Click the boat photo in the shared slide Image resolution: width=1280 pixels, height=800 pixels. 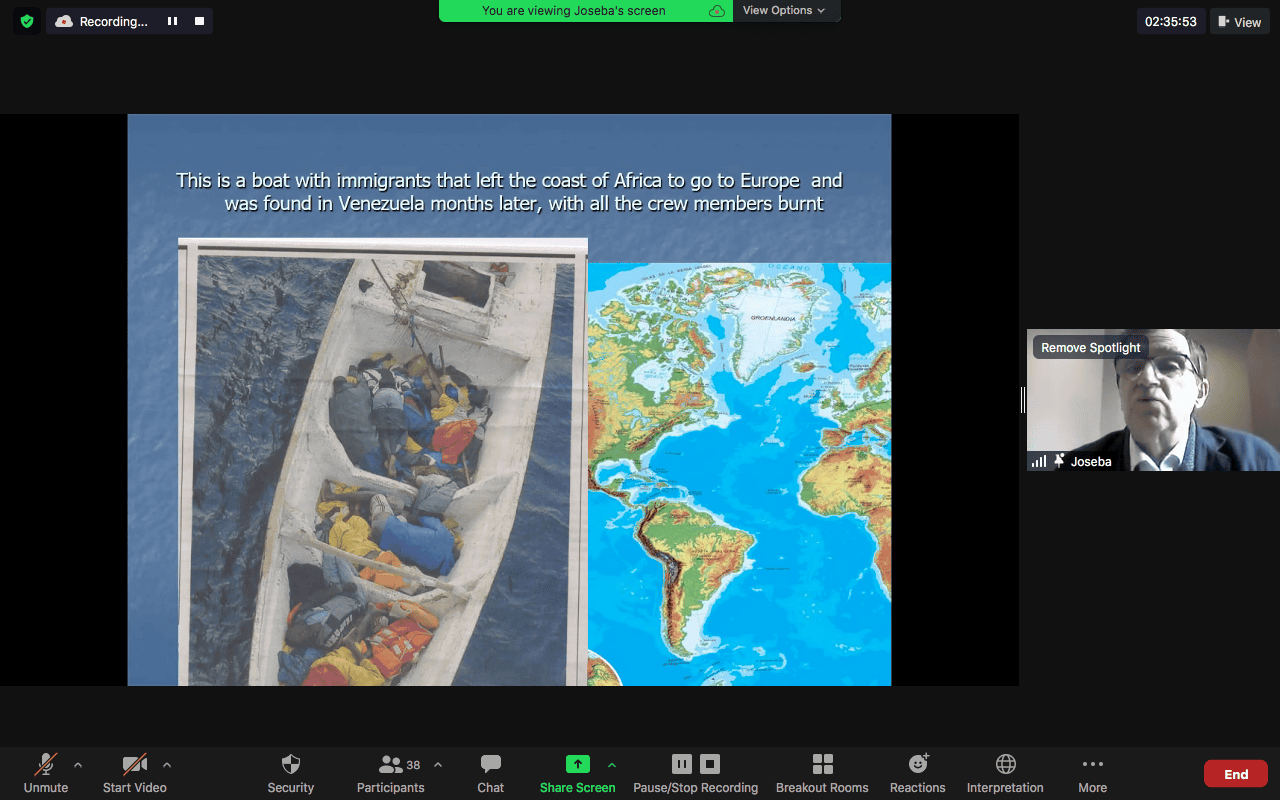click(382, 462)
